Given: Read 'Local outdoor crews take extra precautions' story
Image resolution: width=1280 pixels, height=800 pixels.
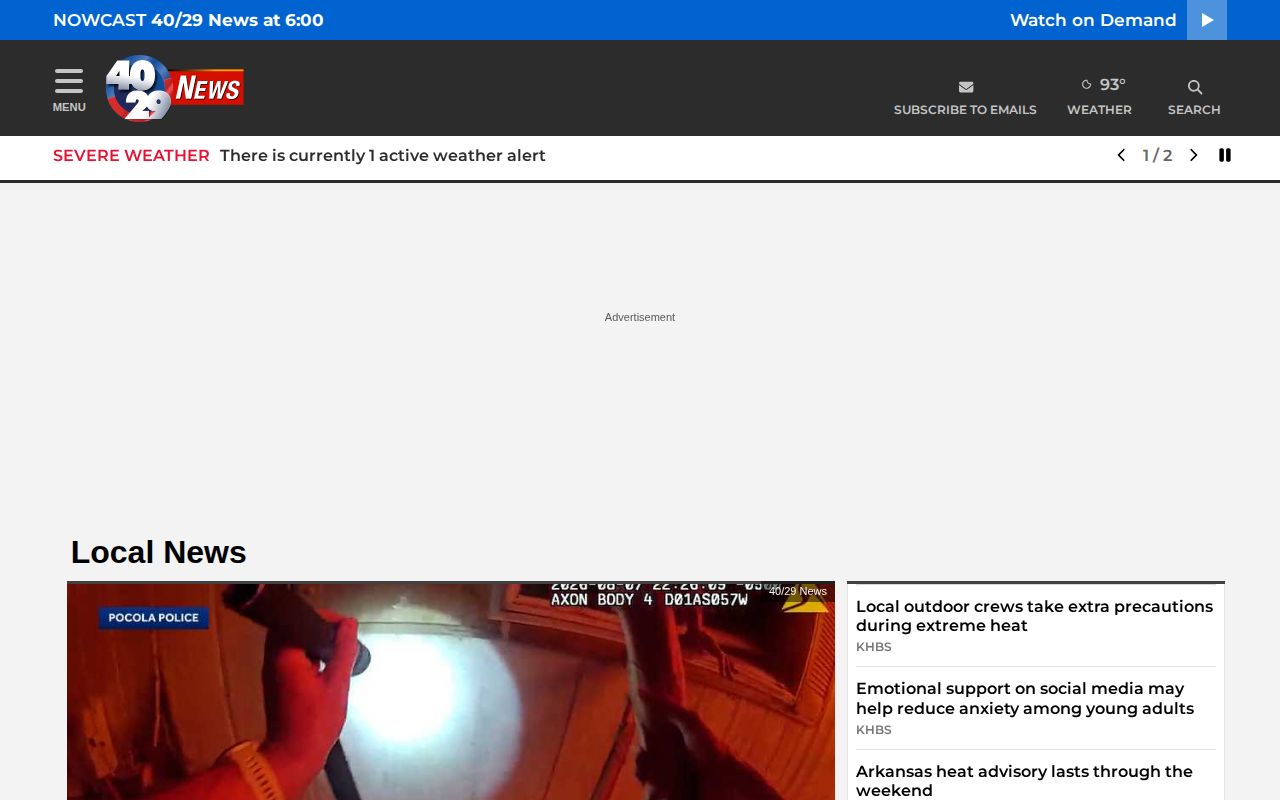Looking at the screenshot, I should pyautogui.click(x=1034, y=616).
